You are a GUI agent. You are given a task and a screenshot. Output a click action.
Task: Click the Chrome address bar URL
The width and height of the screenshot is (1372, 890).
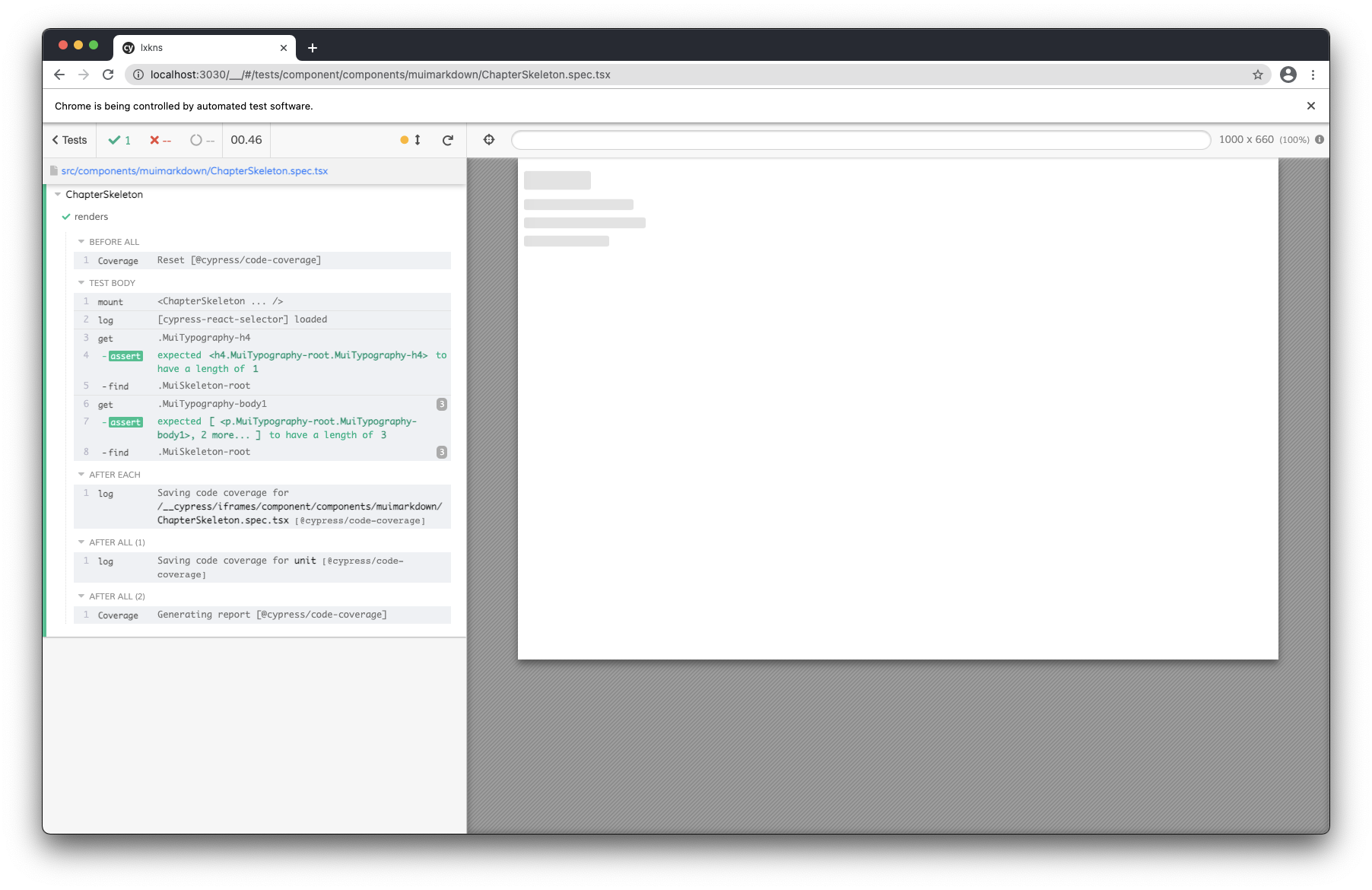pos(380,75)
